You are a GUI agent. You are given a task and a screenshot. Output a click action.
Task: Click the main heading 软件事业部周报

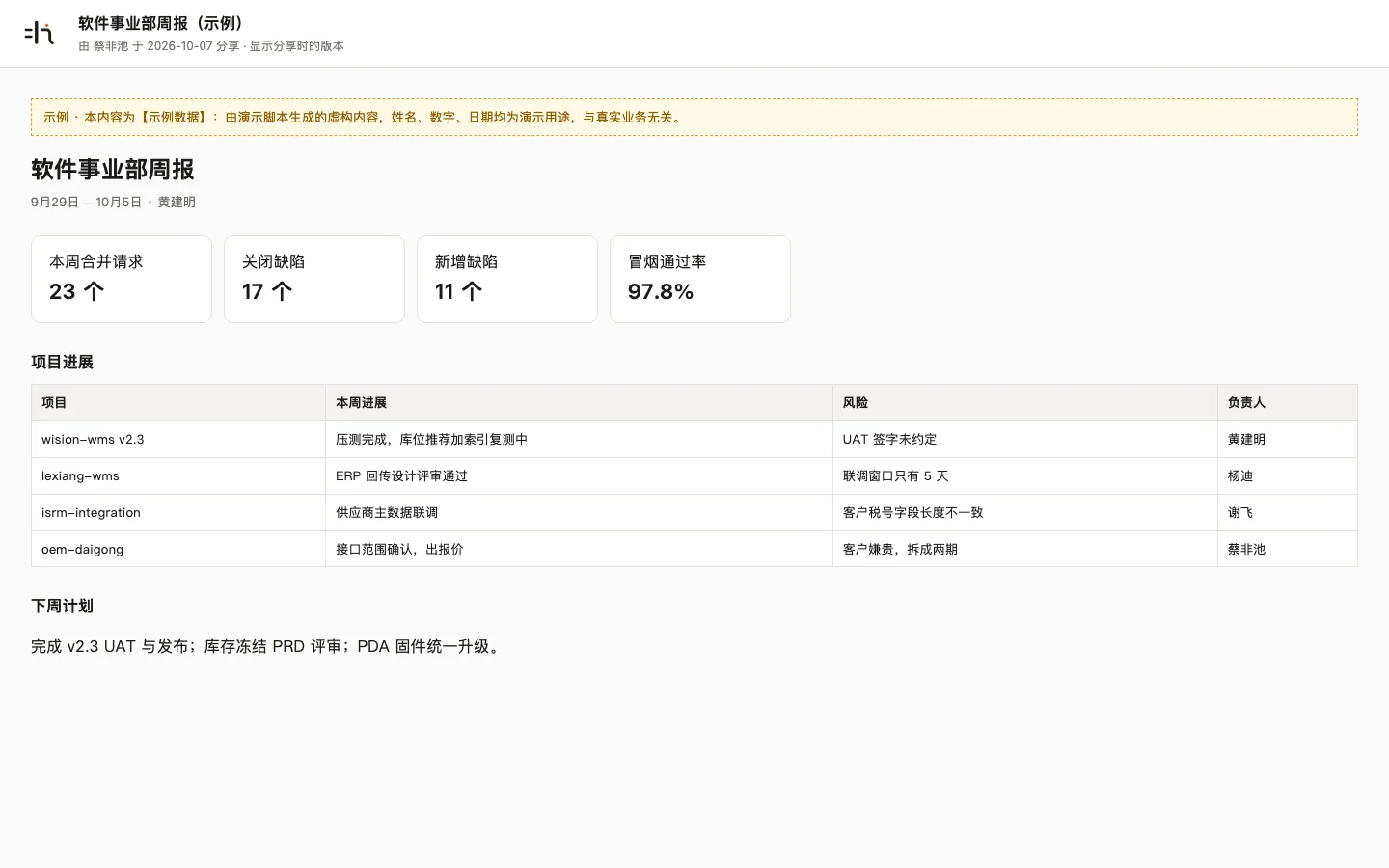coord(113,170)
